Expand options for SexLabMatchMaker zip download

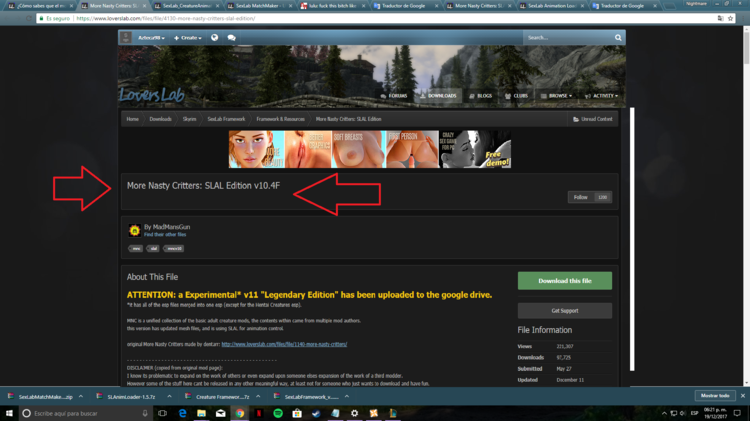(x=81, y=396)
